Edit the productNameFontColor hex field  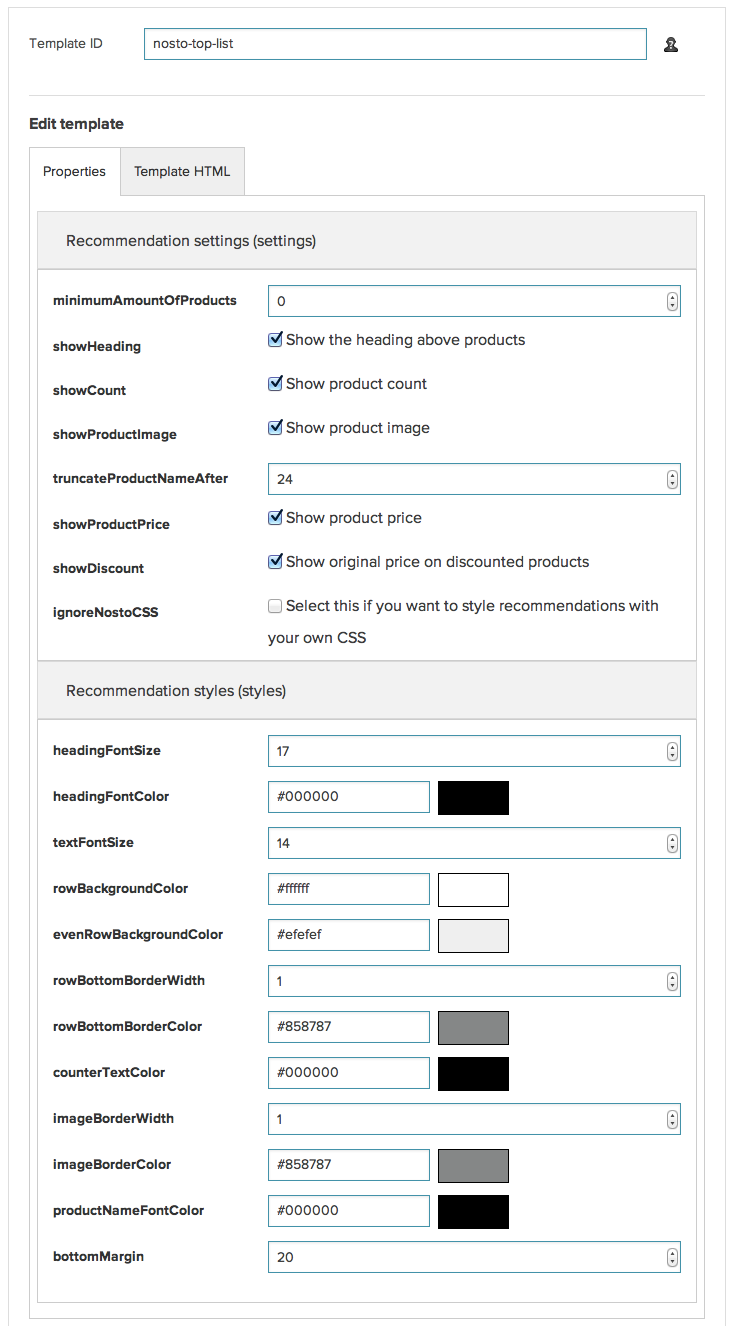(349, 1211)
